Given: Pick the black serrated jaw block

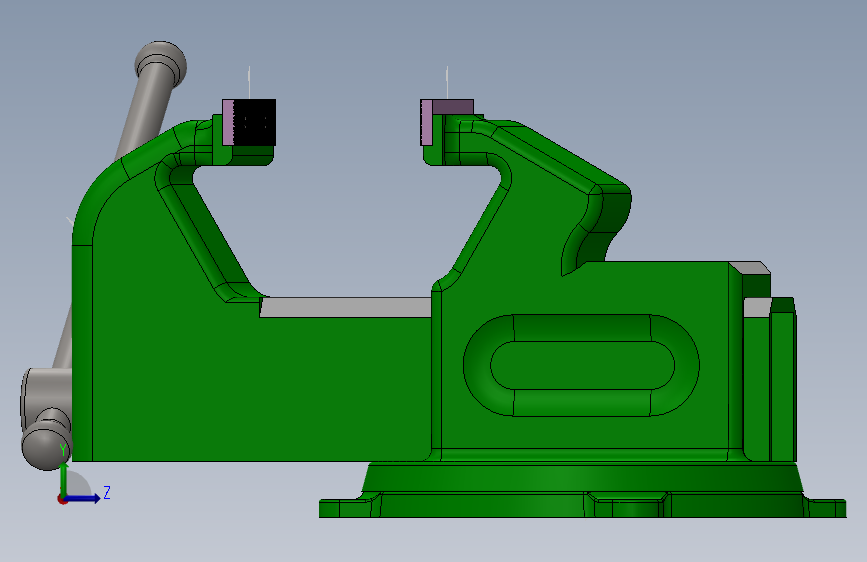Looking at the screenshot, I should coord(254,122).
